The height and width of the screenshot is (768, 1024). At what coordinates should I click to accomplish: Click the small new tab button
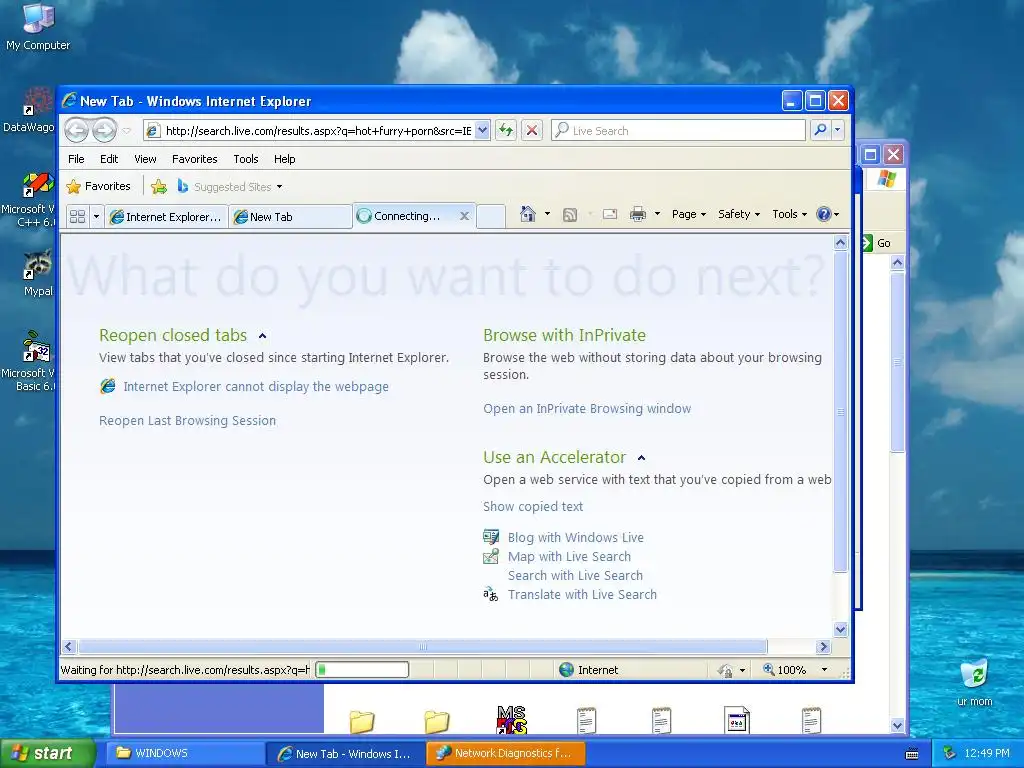coord(491,216)
